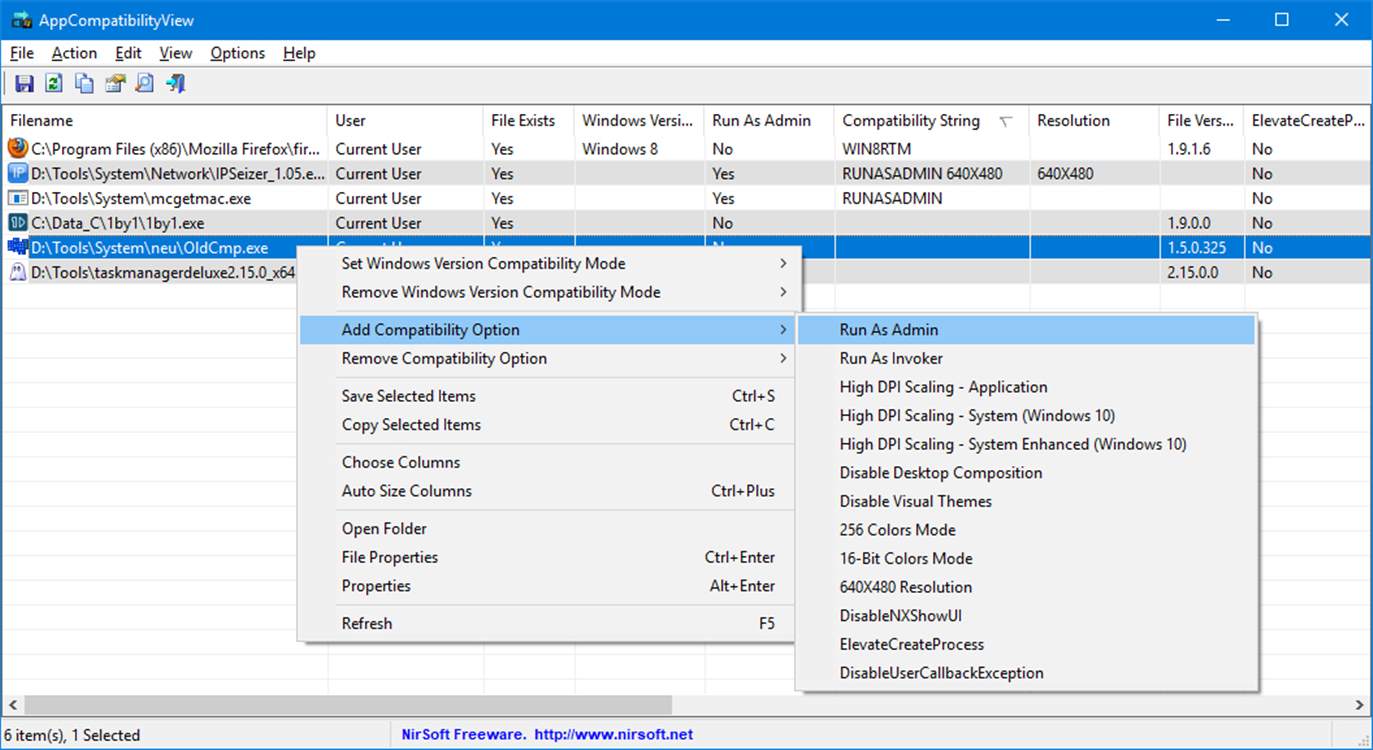The image size is (1373, 750).
Task: Click the Properties toolbar icon
Action: (115, 84)
